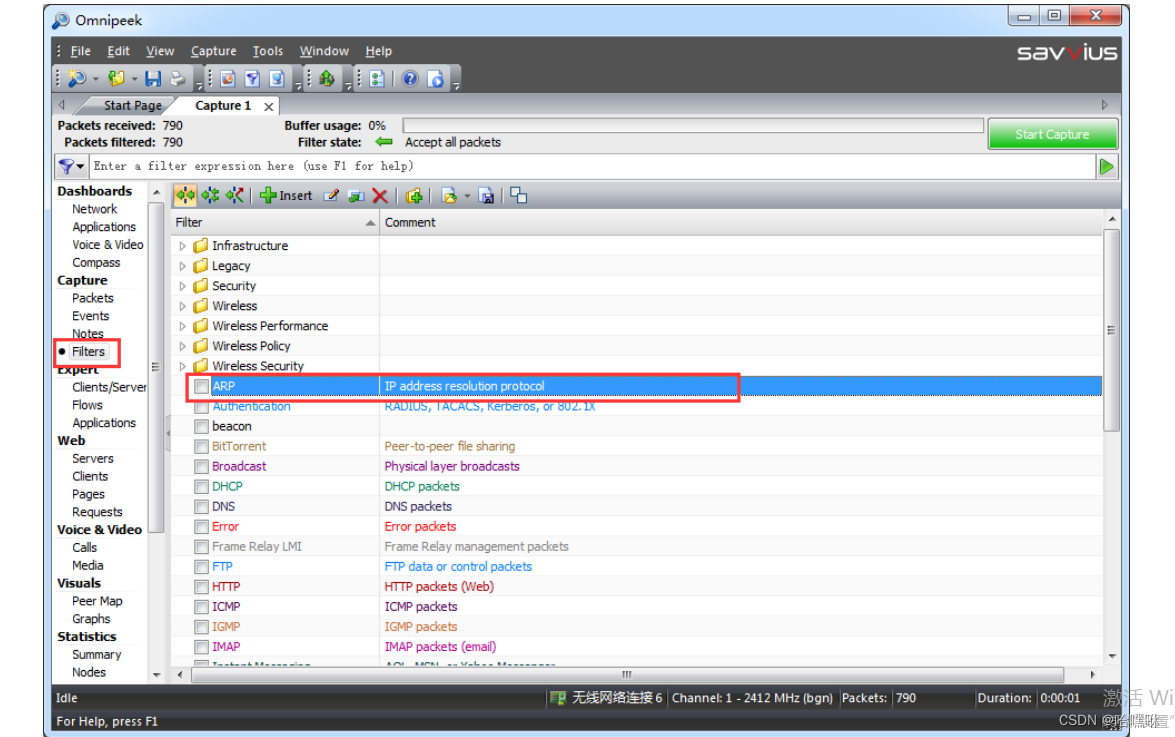Open the dropdown arrow beside New Capture

[x=96, y=79]
